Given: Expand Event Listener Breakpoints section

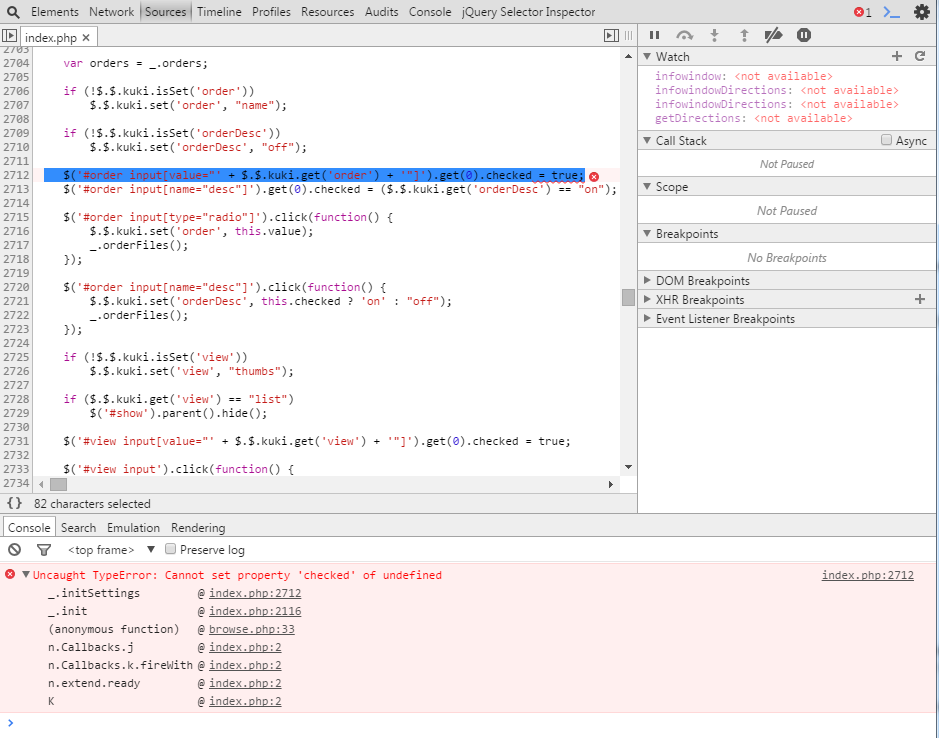Looking at the screenshot, I should pyautogui.click(x=724, y=319).
